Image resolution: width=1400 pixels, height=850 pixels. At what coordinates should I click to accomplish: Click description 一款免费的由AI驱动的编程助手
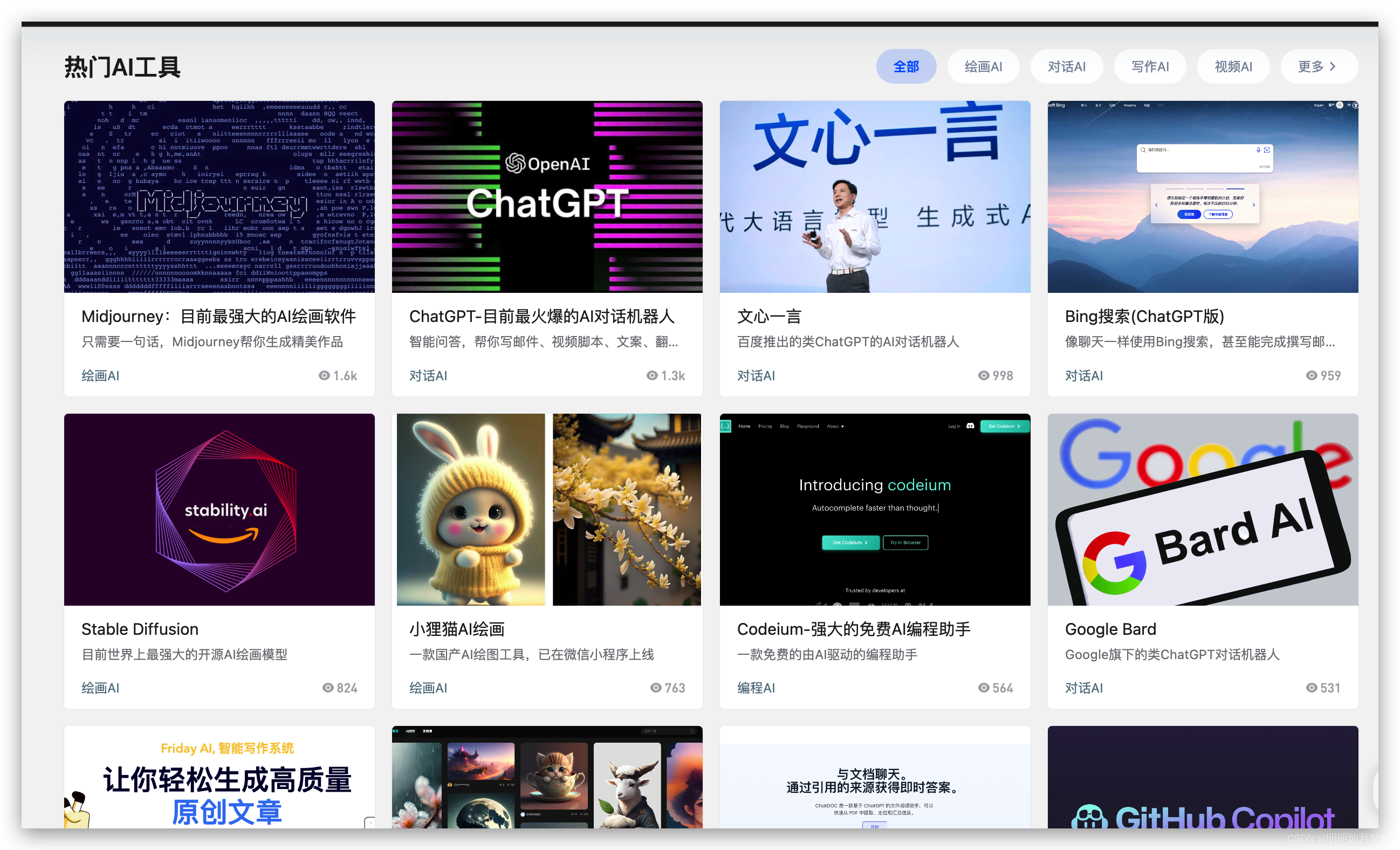(827, 655)
